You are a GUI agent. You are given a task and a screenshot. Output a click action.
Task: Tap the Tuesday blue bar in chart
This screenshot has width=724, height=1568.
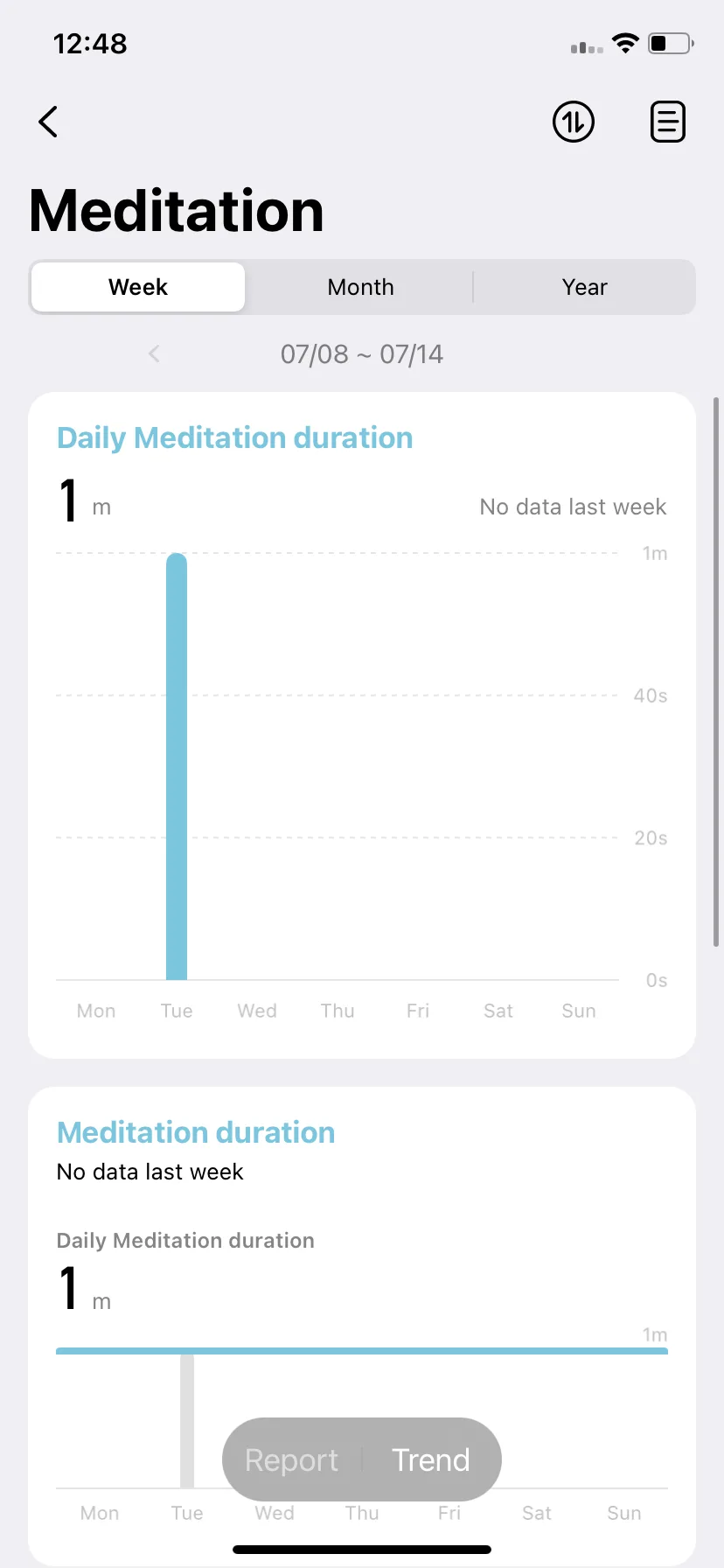(177, 766)
